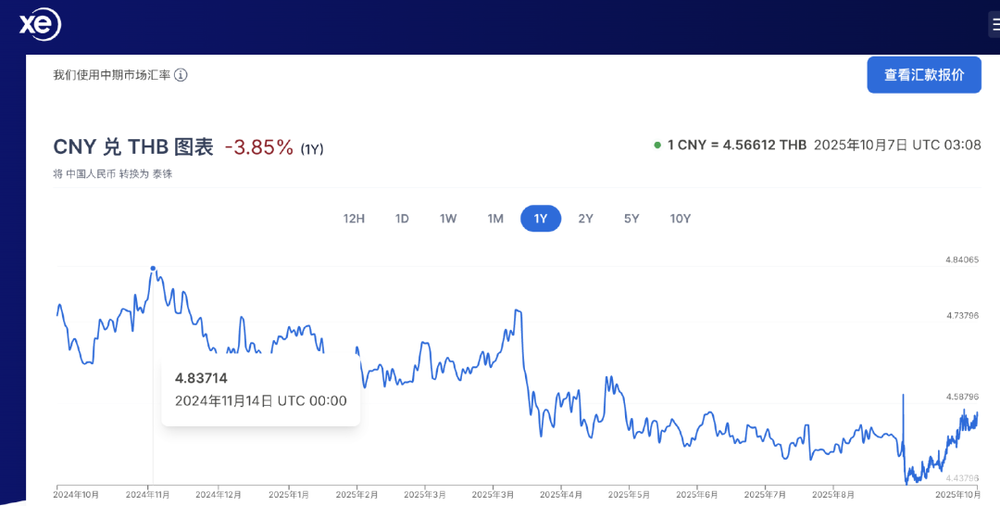The image size is (1000, 506).
Task: Switch chart range to 12H
Action: 354,218
